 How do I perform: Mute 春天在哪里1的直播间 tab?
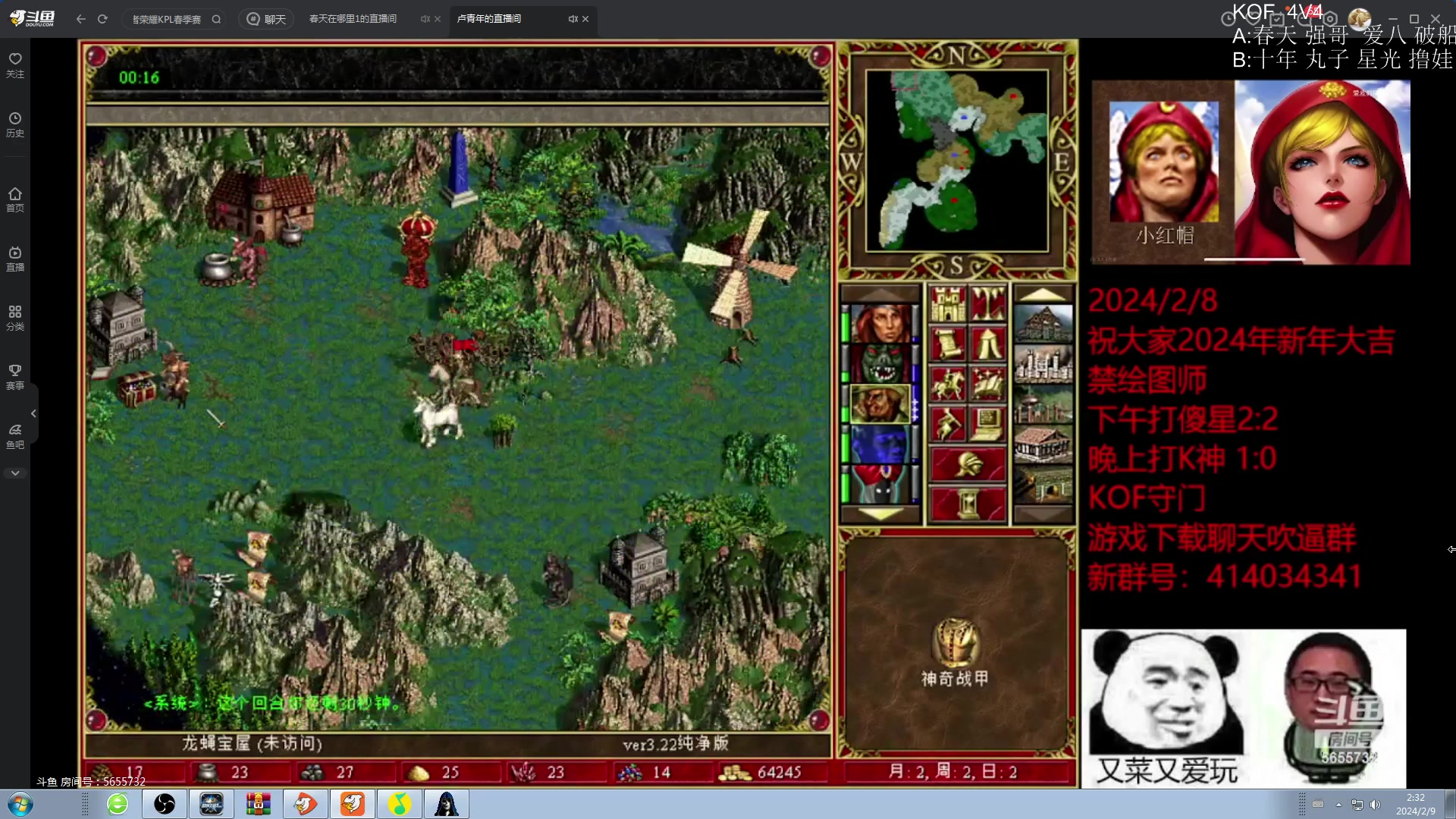[425, 19]
